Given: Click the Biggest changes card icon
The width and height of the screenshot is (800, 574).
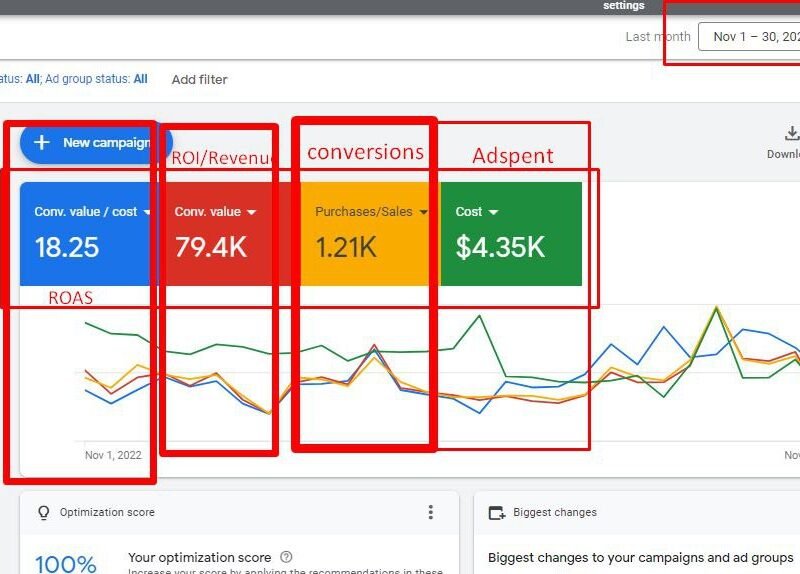Looking at the screenshot, I should click(496, 513).
